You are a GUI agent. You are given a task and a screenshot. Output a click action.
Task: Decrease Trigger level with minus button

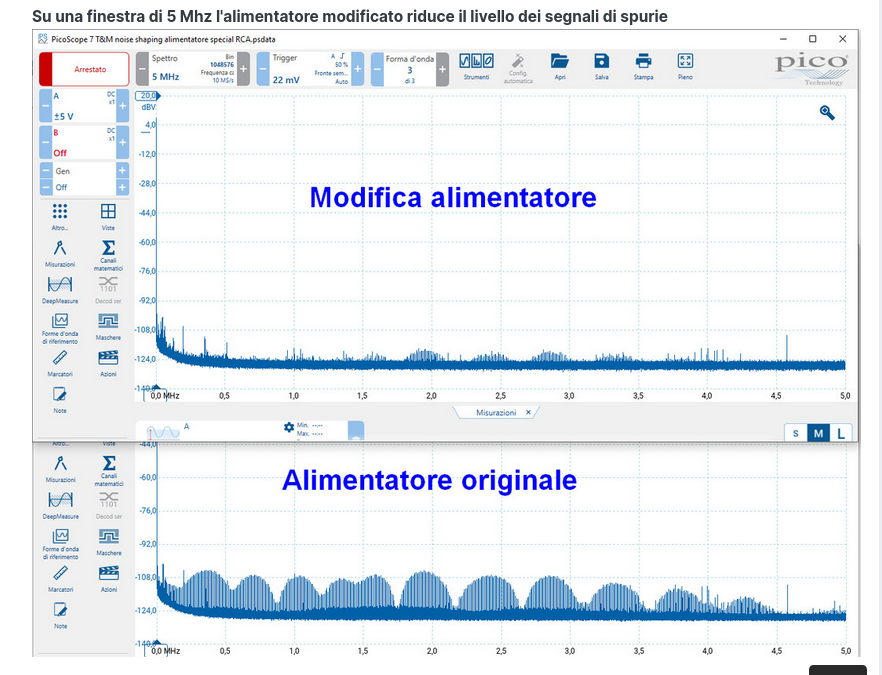click(263, 69)
